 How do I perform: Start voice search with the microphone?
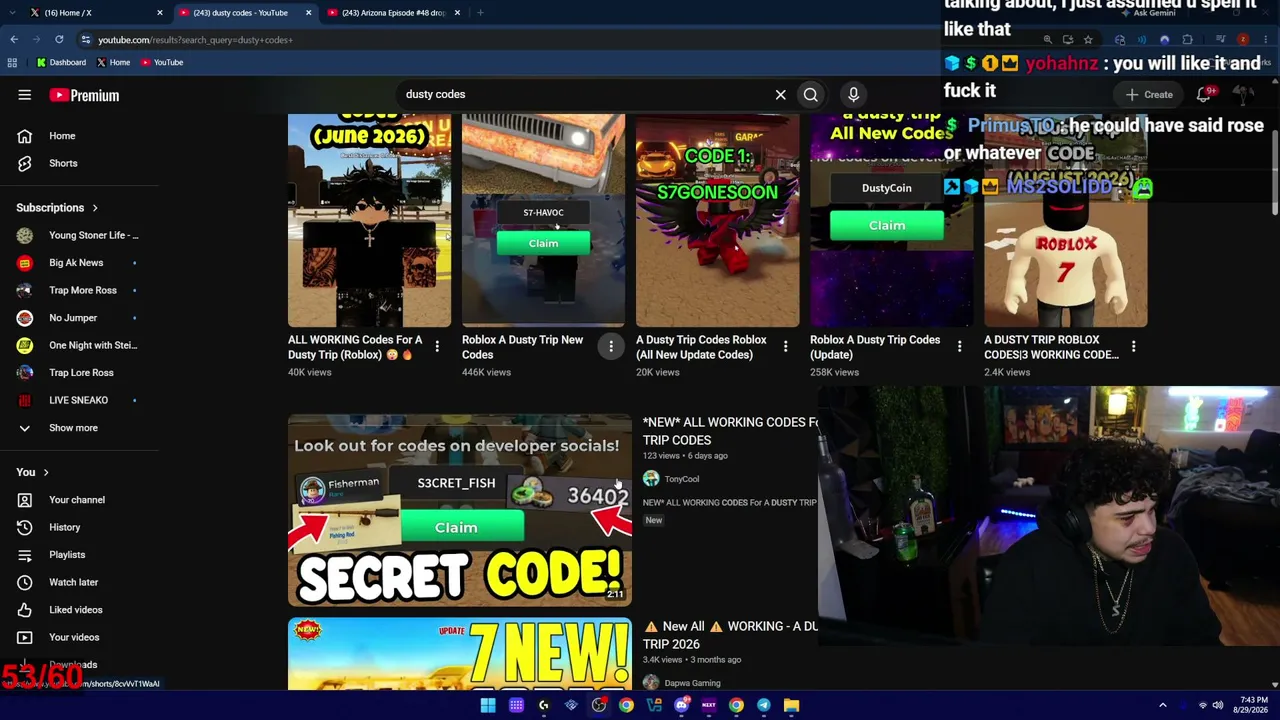point(853,95)
